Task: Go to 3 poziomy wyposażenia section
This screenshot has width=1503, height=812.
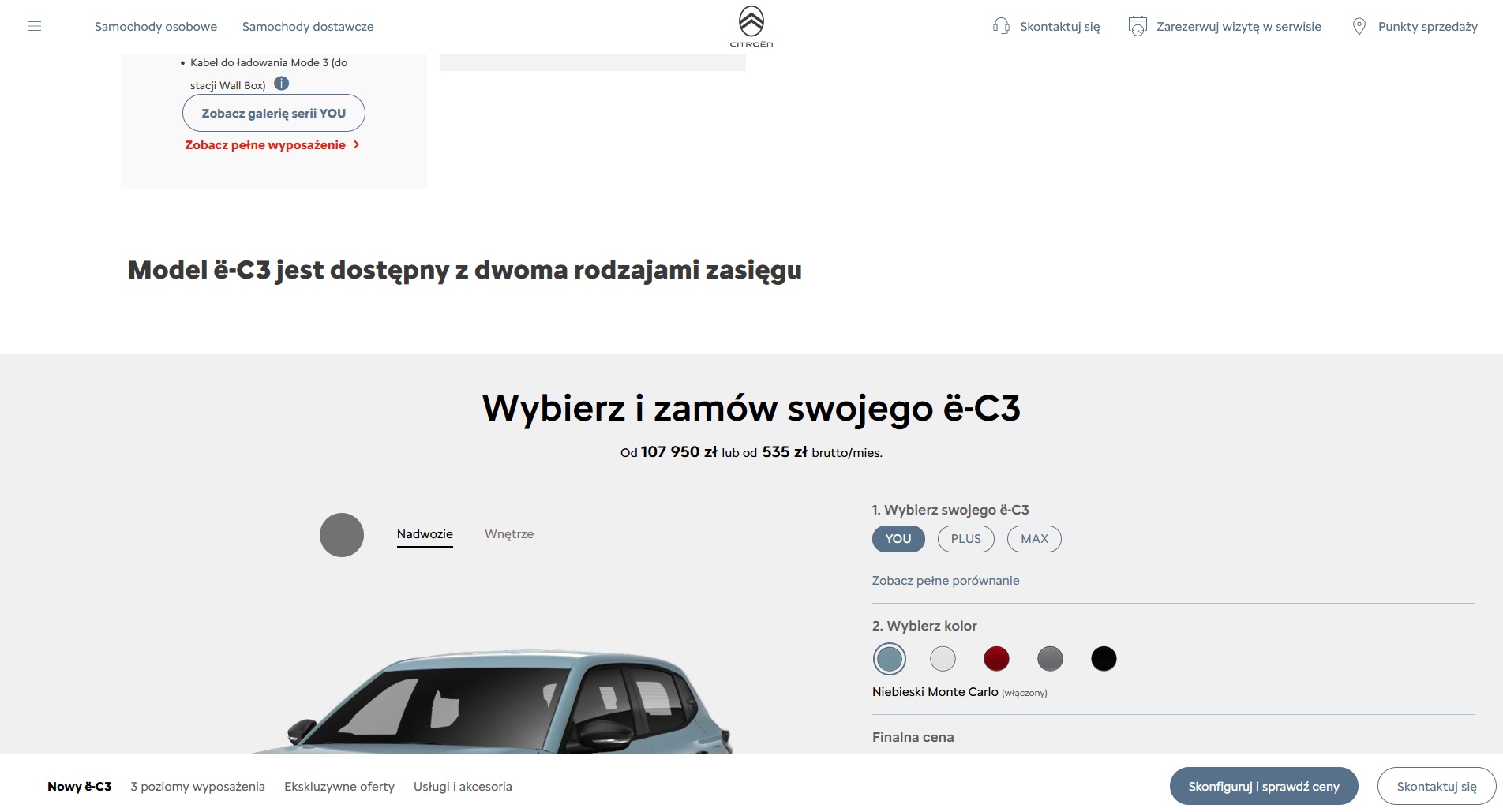Action: point(197,787)
